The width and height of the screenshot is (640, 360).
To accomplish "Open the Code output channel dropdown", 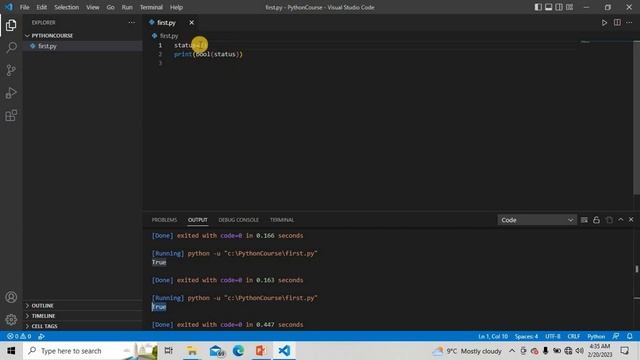I will coord(537,220).
